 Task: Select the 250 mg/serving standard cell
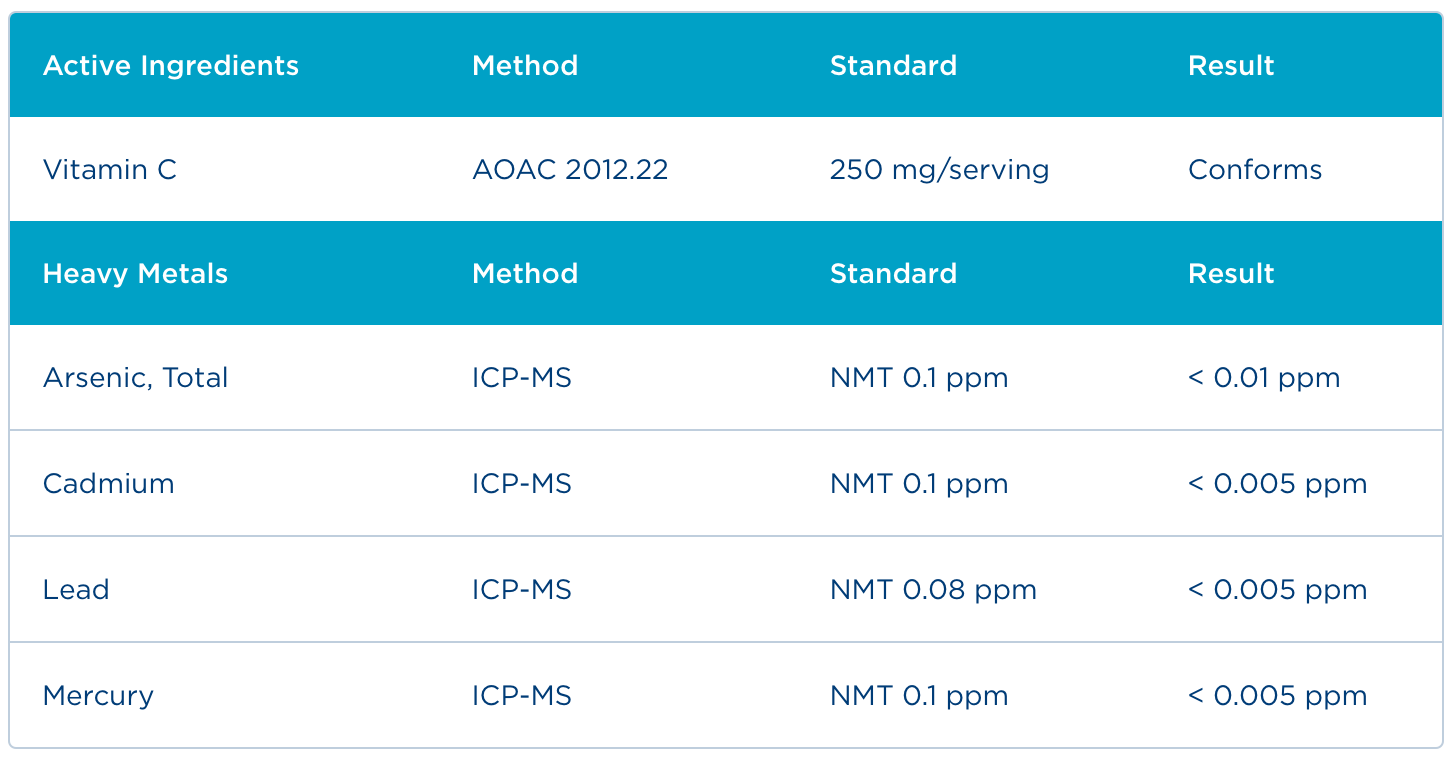(x=939, y=170)
